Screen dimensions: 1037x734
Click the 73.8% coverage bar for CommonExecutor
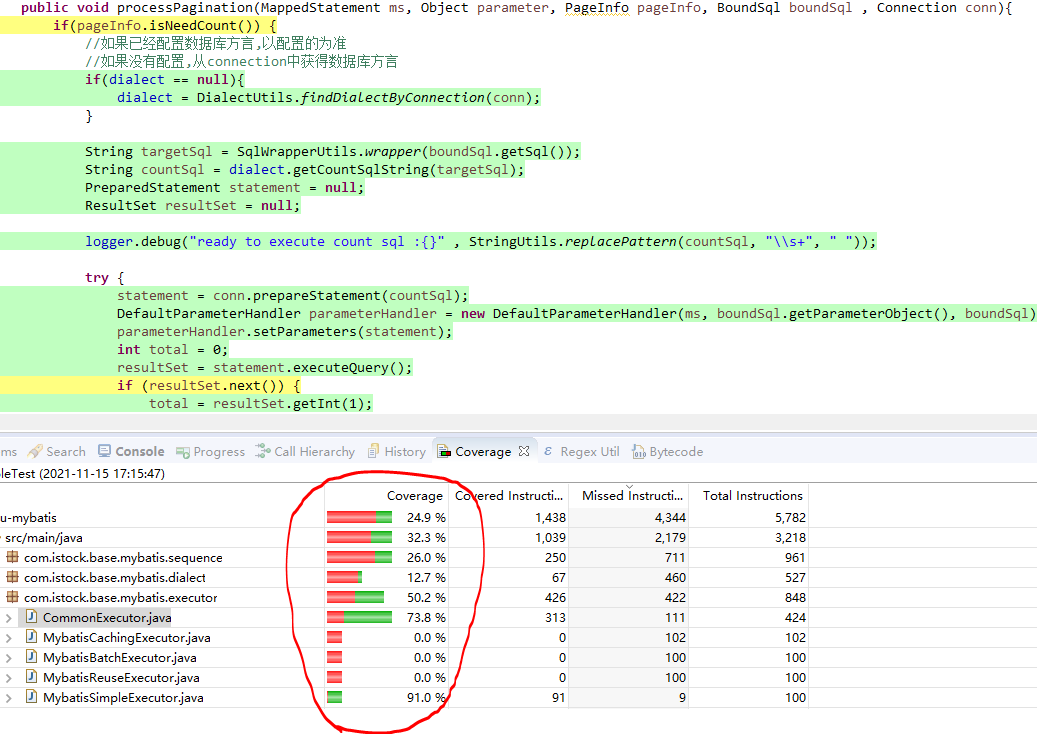[359, 618]
